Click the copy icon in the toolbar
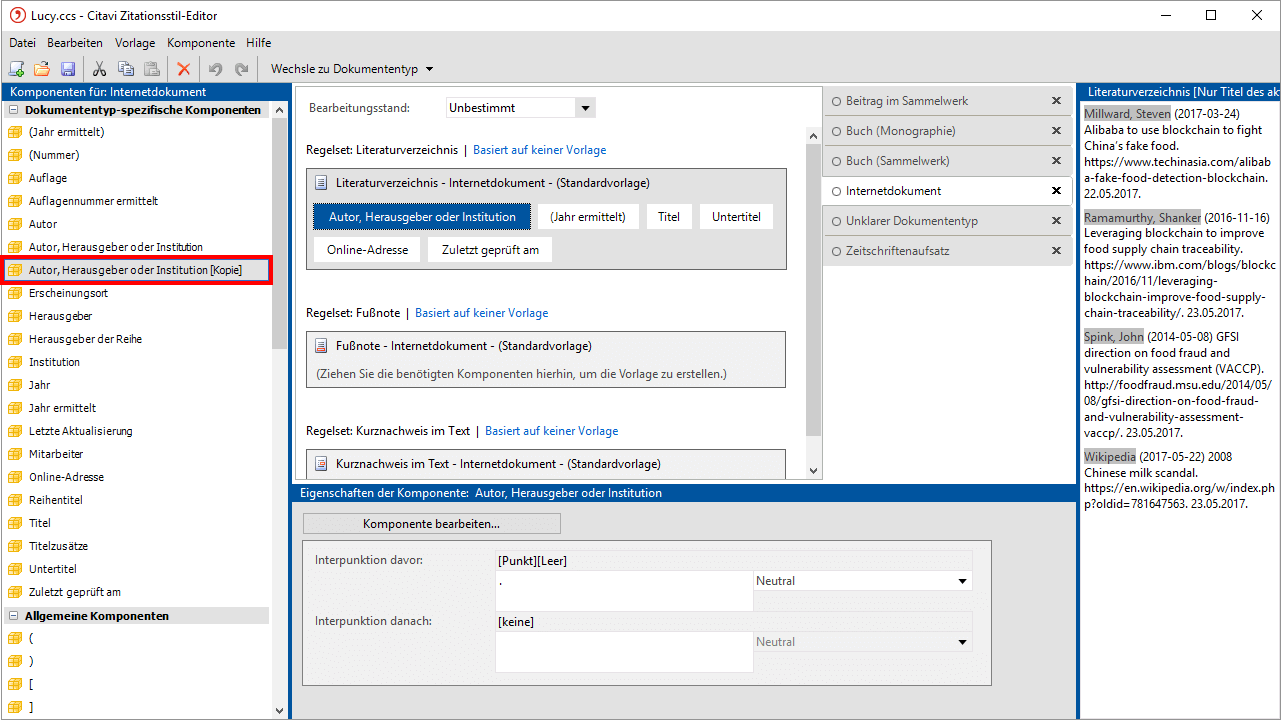The width and height of the screenshot is (1281, 720). click(125, 69)
